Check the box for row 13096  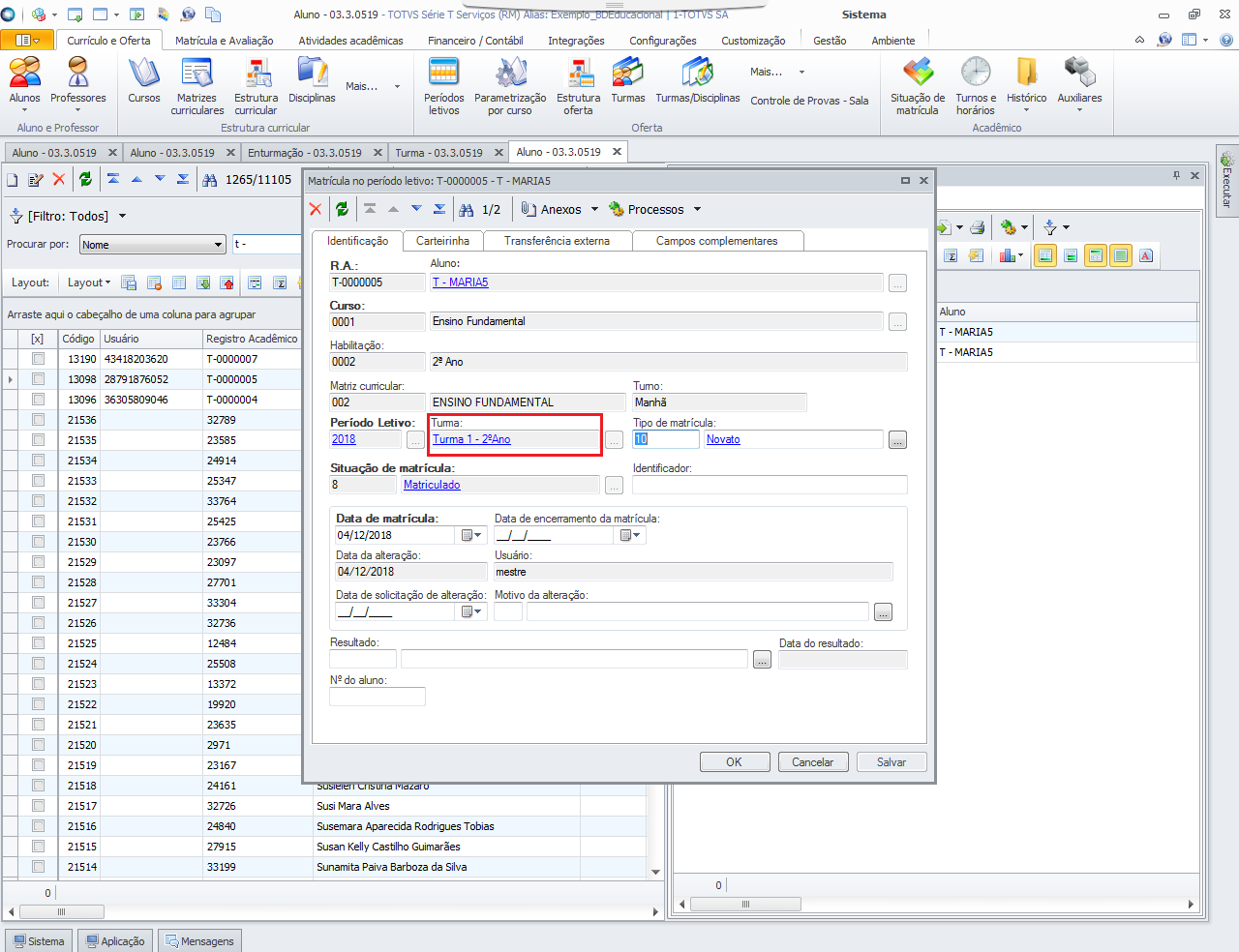click(38, 400)
